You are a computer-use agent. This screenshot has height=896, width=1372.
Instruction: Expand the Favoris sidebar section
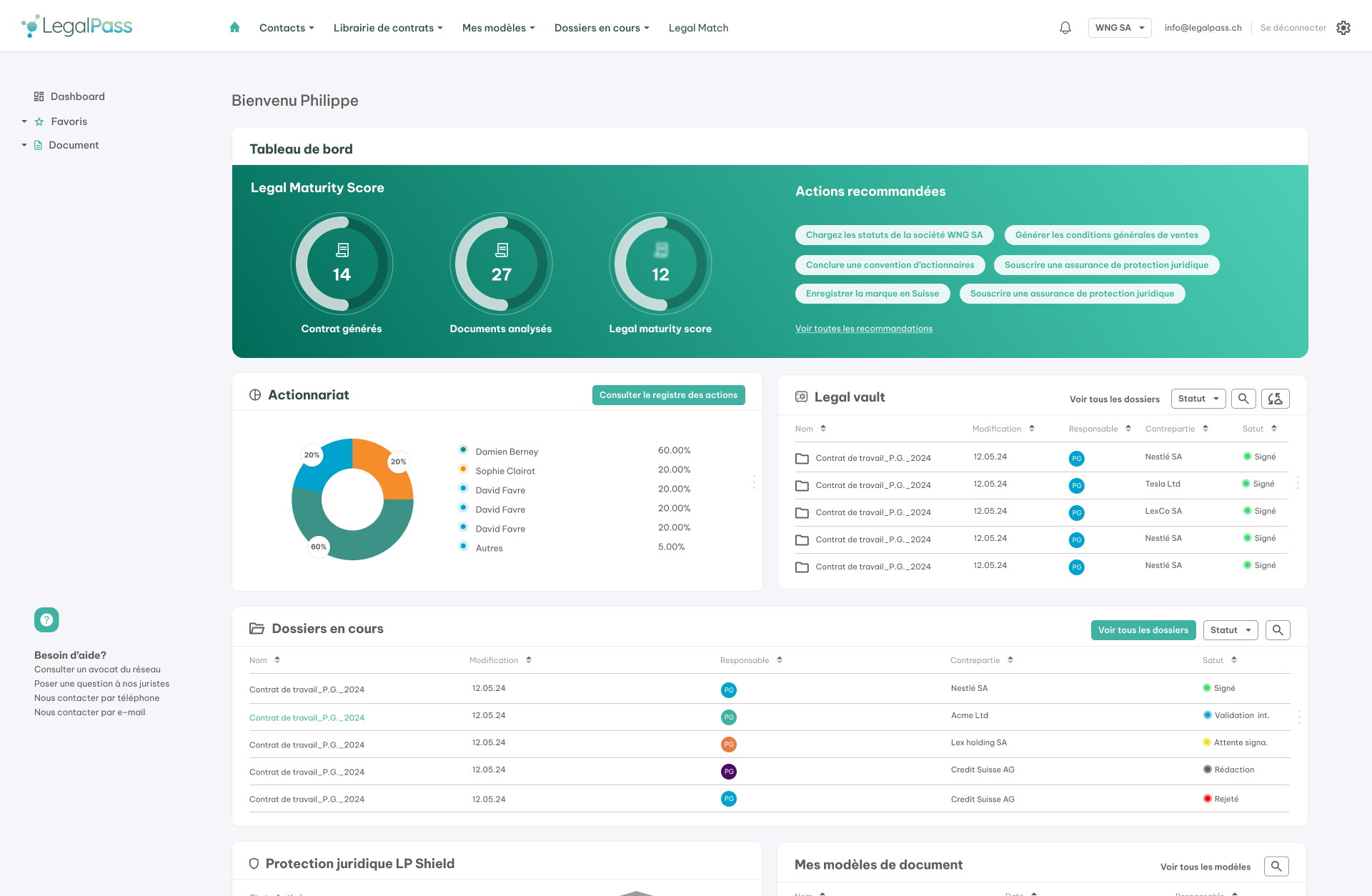coord(24,121)
